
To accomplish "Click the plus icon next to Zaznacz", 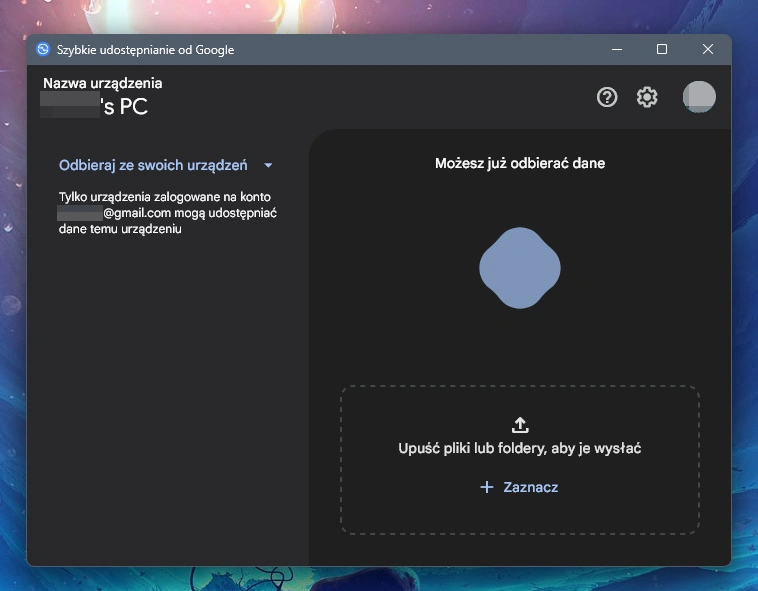I will click(487, 487).
